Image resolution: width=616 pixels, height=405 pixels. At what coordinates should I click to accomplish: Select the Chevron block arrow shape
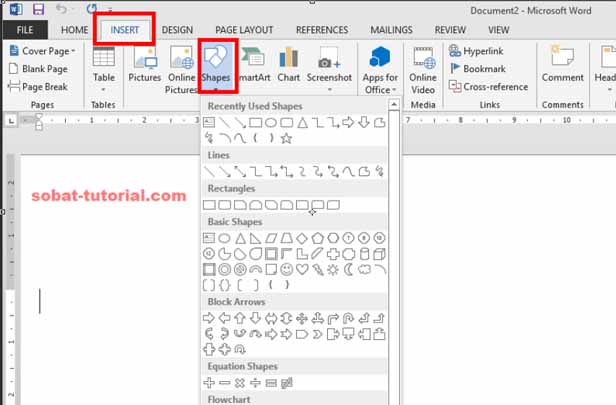[x=317, y=334]
